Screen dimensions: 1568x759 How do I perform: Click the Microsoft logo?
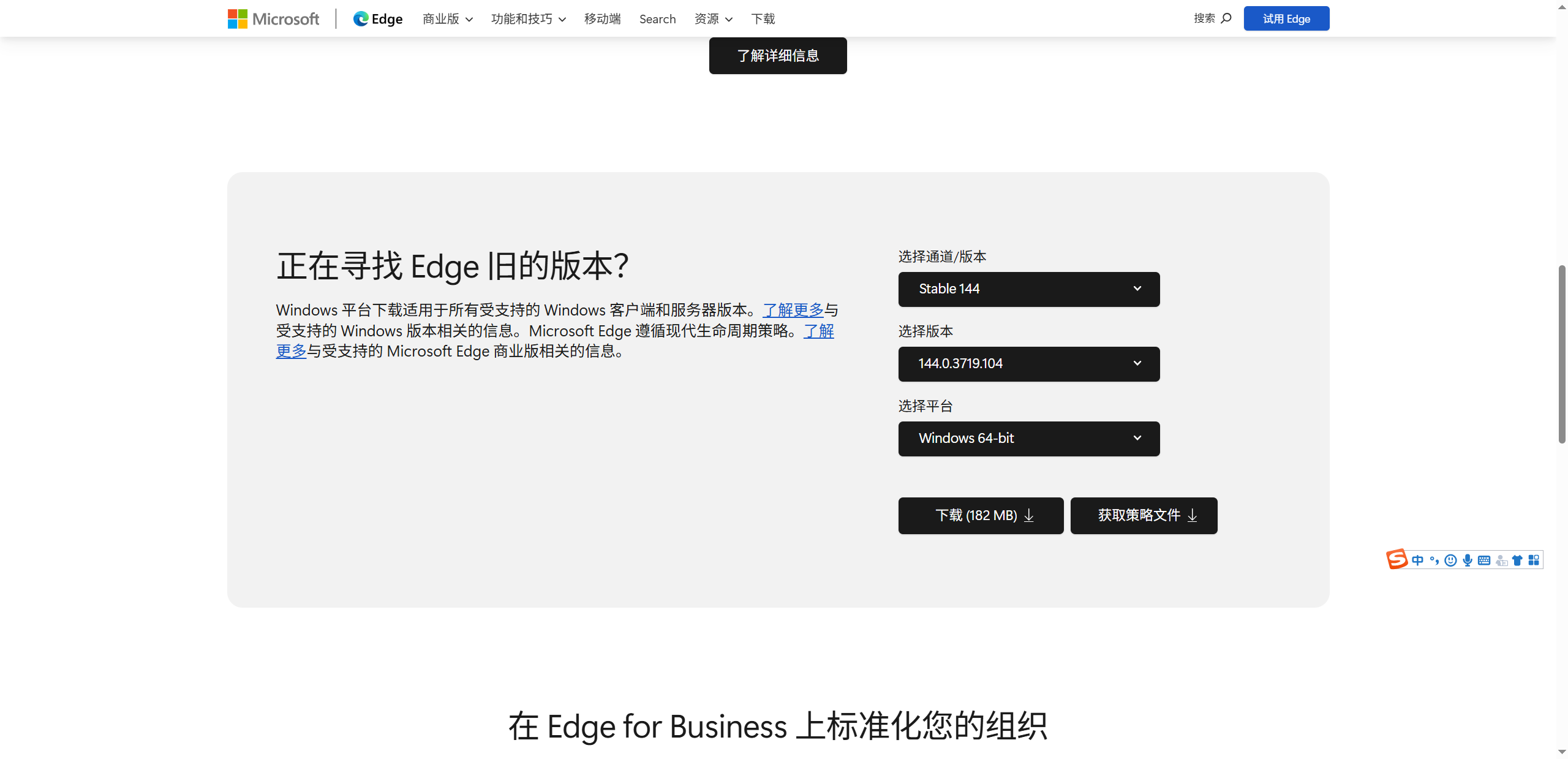coord(273,18)
